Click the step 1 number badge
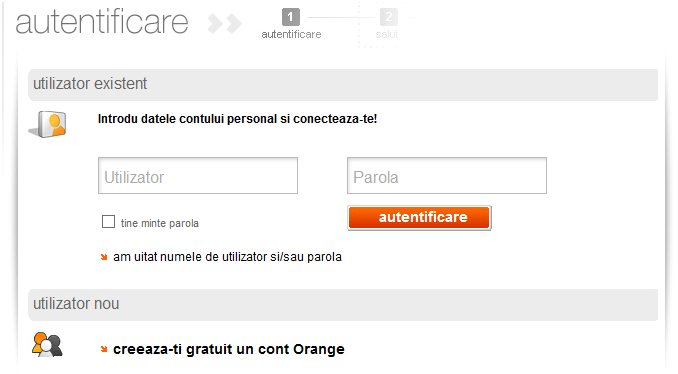Screen dimensions: 678x374 (291, 17)
